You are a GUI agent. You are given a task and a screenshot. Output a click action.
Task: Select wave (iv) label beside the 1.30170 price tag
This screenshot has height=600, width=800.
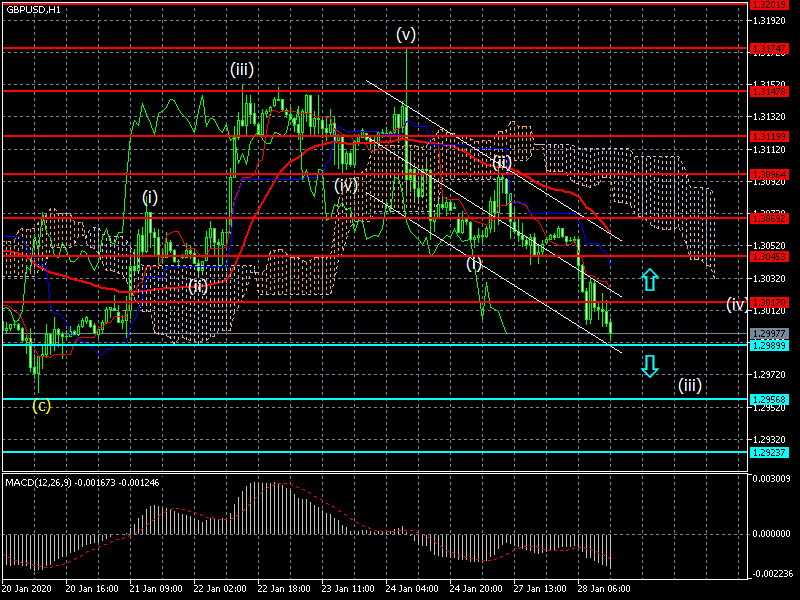[737, 305]
